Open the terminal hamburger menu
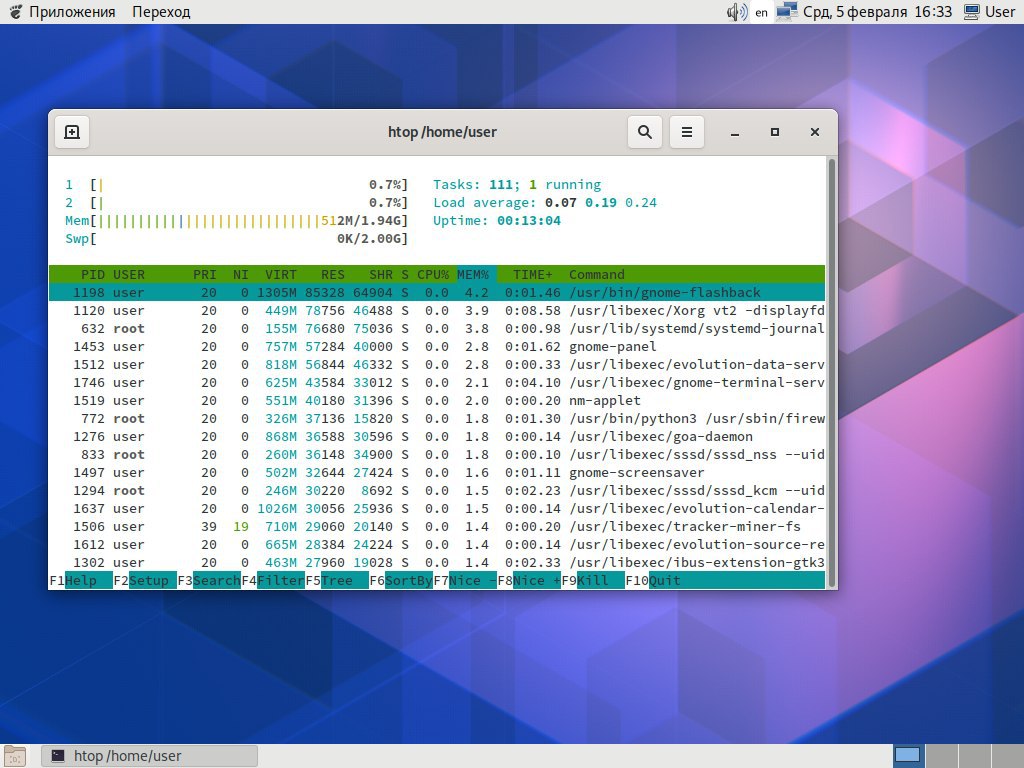The image size is (1024, 768). pos(686,132)
